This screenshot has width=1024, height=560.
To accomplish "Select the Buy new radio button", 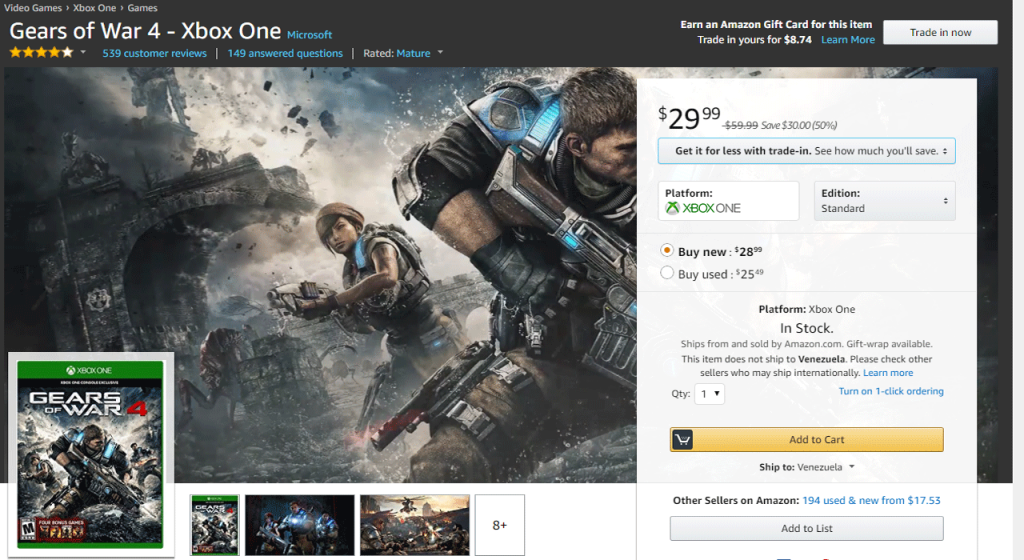I will (667, 250).
